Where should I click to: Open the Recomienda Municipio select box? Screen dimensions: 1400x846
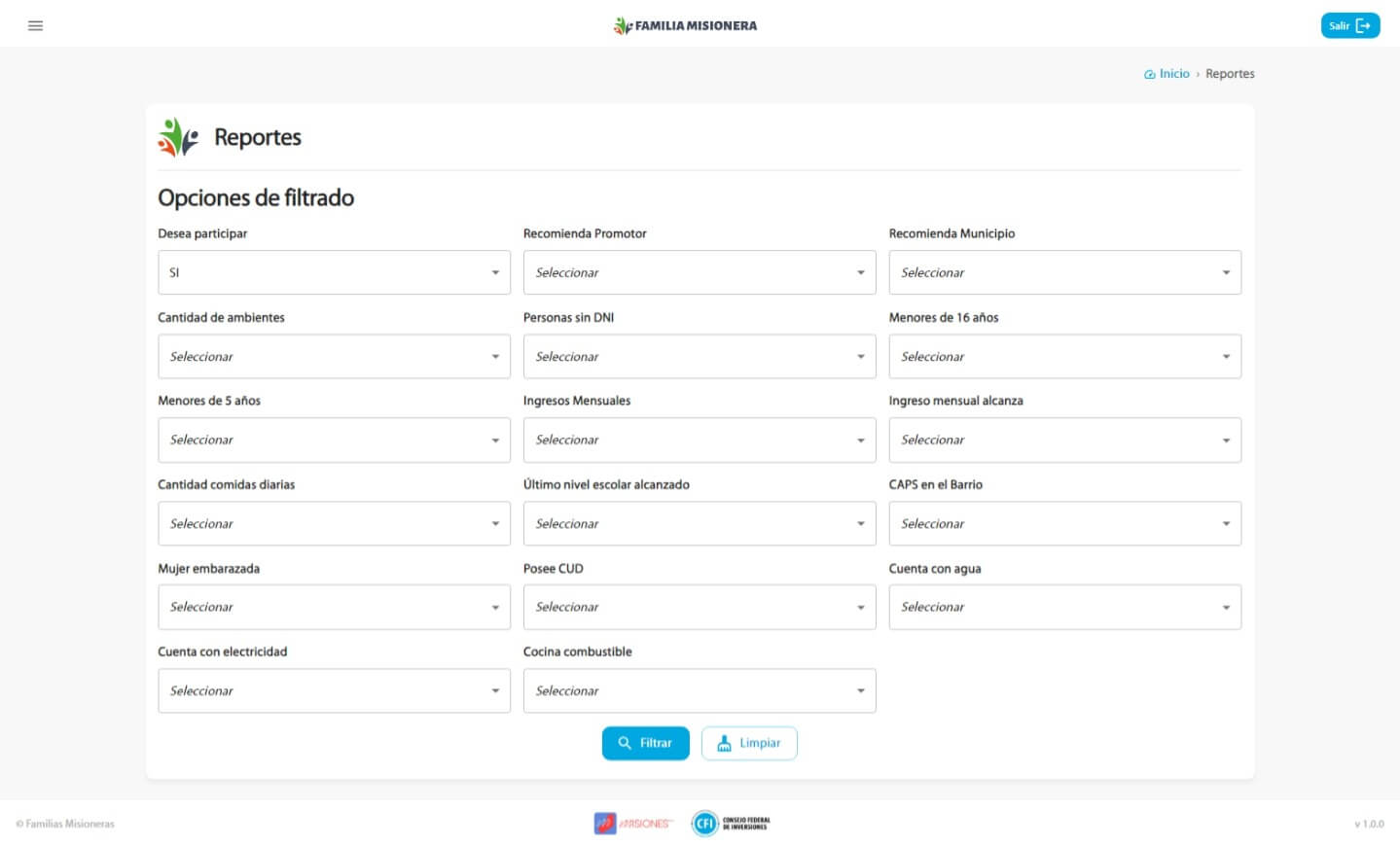[x=1064, y=272]
